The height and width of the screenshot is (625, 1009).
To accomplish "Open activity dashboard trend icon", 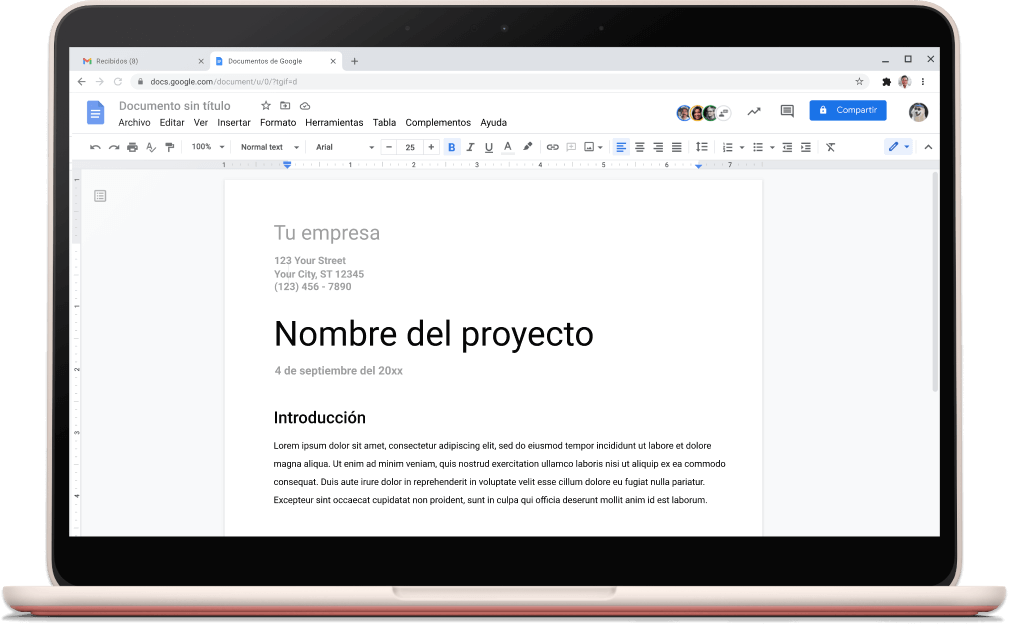I will coord(754,111).
